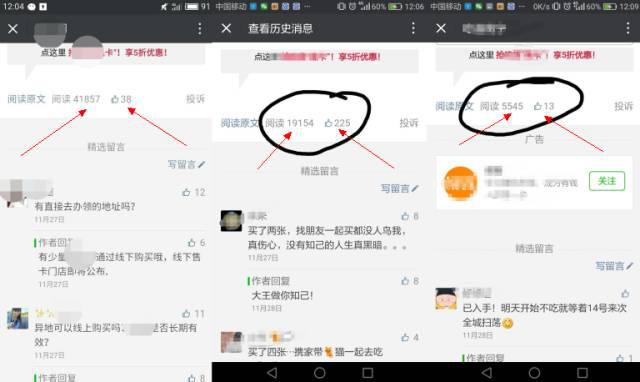Tap the Android home button in middle phone

[x=320, y=373]
